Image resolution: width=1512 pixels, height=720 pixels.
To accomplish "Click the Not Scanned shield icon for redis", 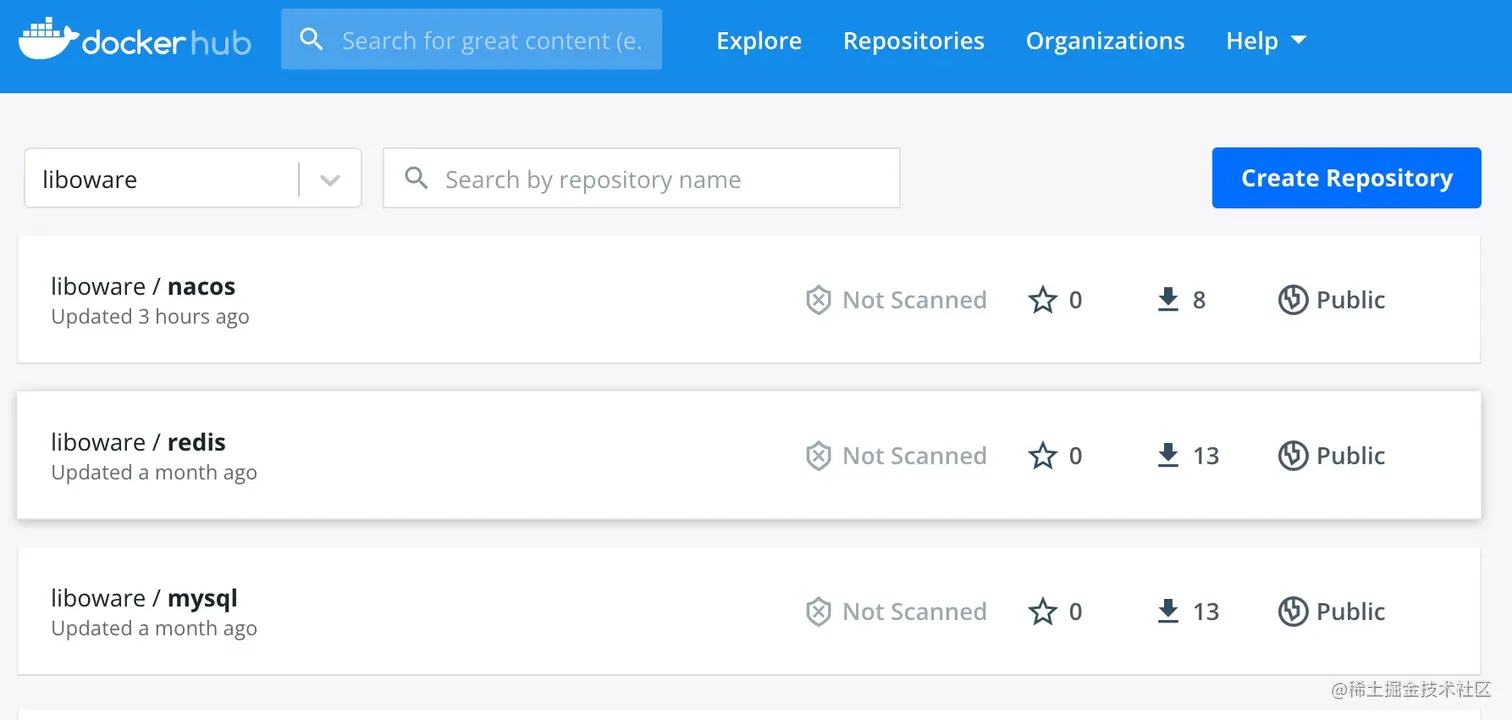I will (818, 456).
